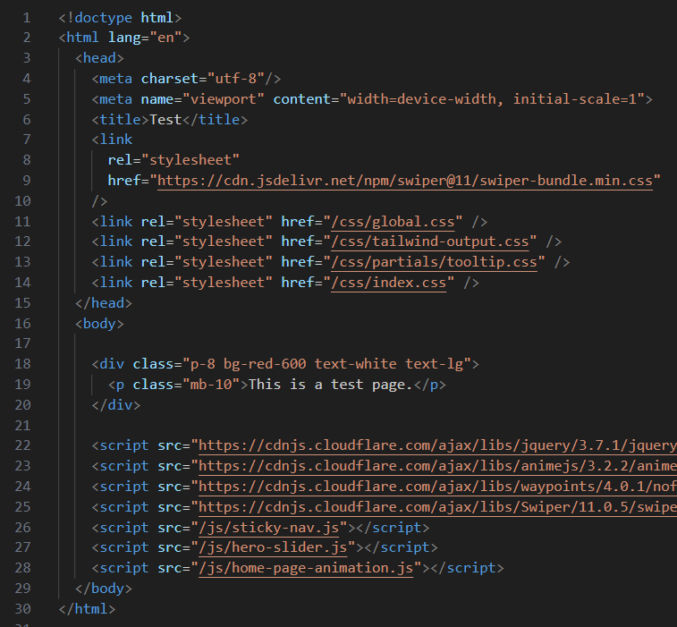Place cursor in 'This is a test page.' text
The height and width of the screenshot is (627, 677).
[331, 384]
